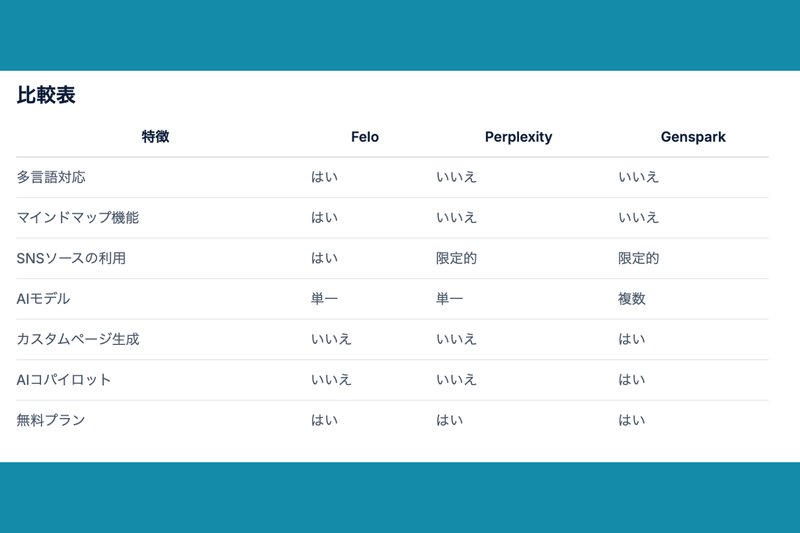Click the 無料プラン row label
Viewport: 800px width, 533px height.
tap(51, 420)
